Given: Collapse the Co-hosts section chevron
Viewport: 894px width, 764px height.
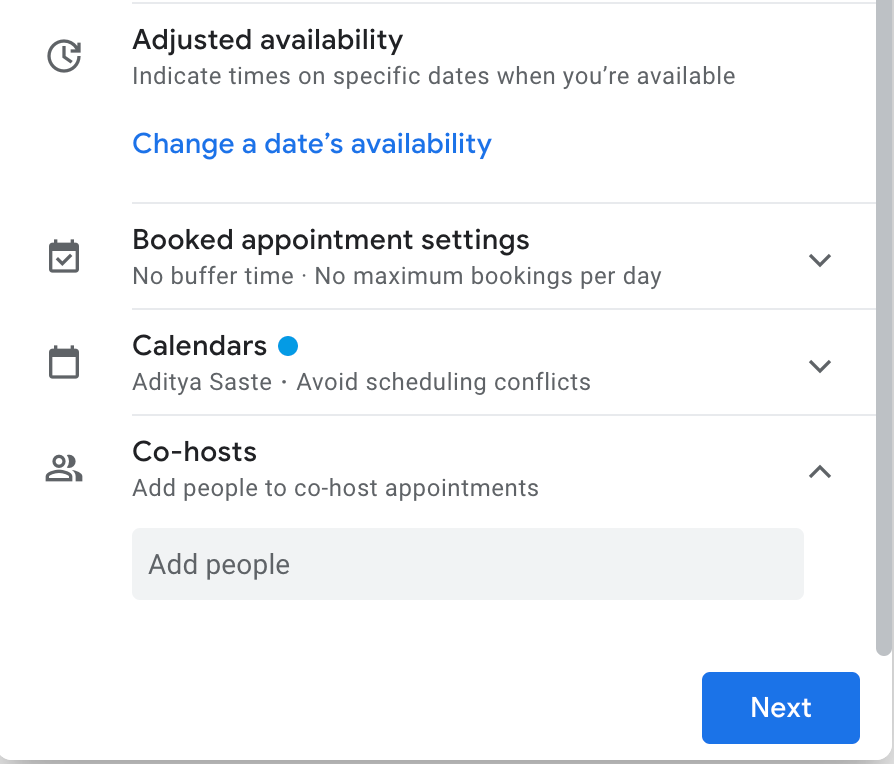Looking at the screenshot, I should [820, 472].
